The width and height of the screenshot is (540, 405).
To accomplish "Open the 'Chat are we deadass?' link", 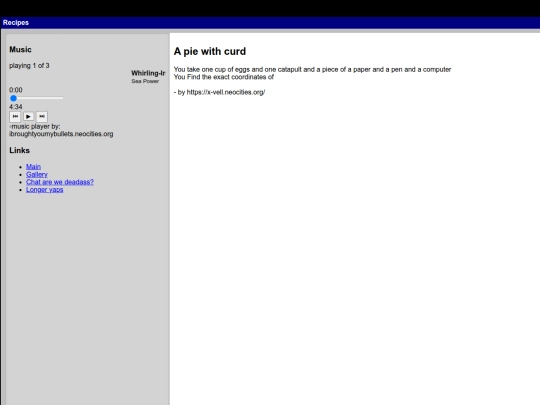I will click(x=60, y=182).
